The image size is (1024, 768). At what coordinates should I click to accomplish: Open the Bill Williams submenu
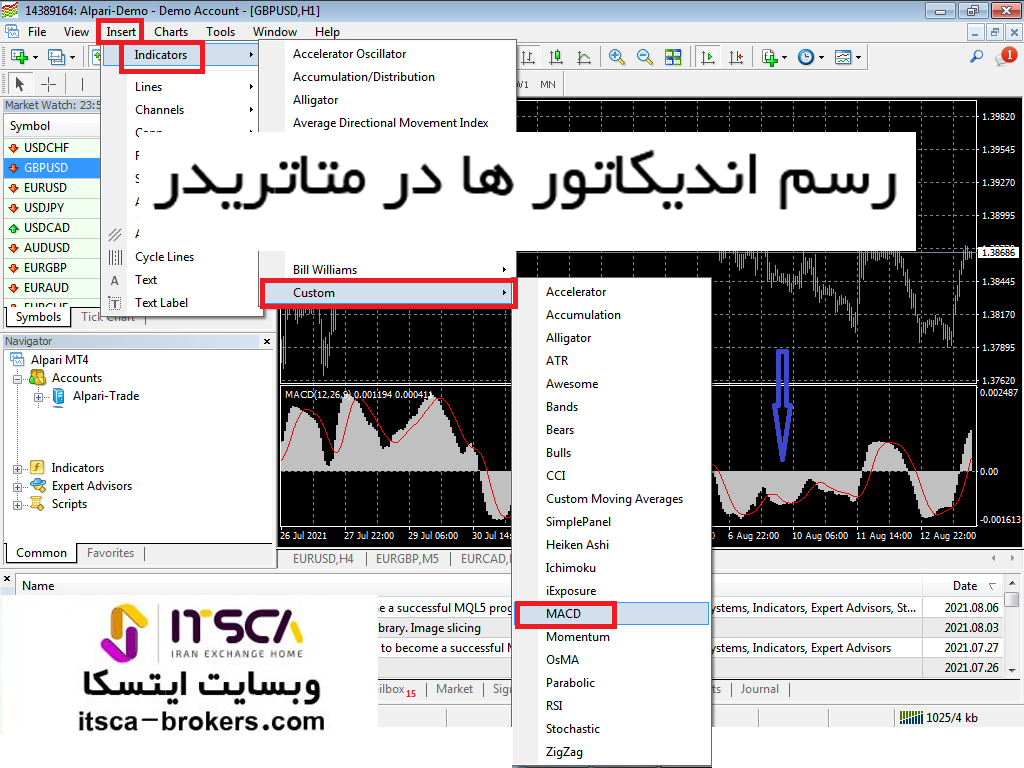point(400,270)
